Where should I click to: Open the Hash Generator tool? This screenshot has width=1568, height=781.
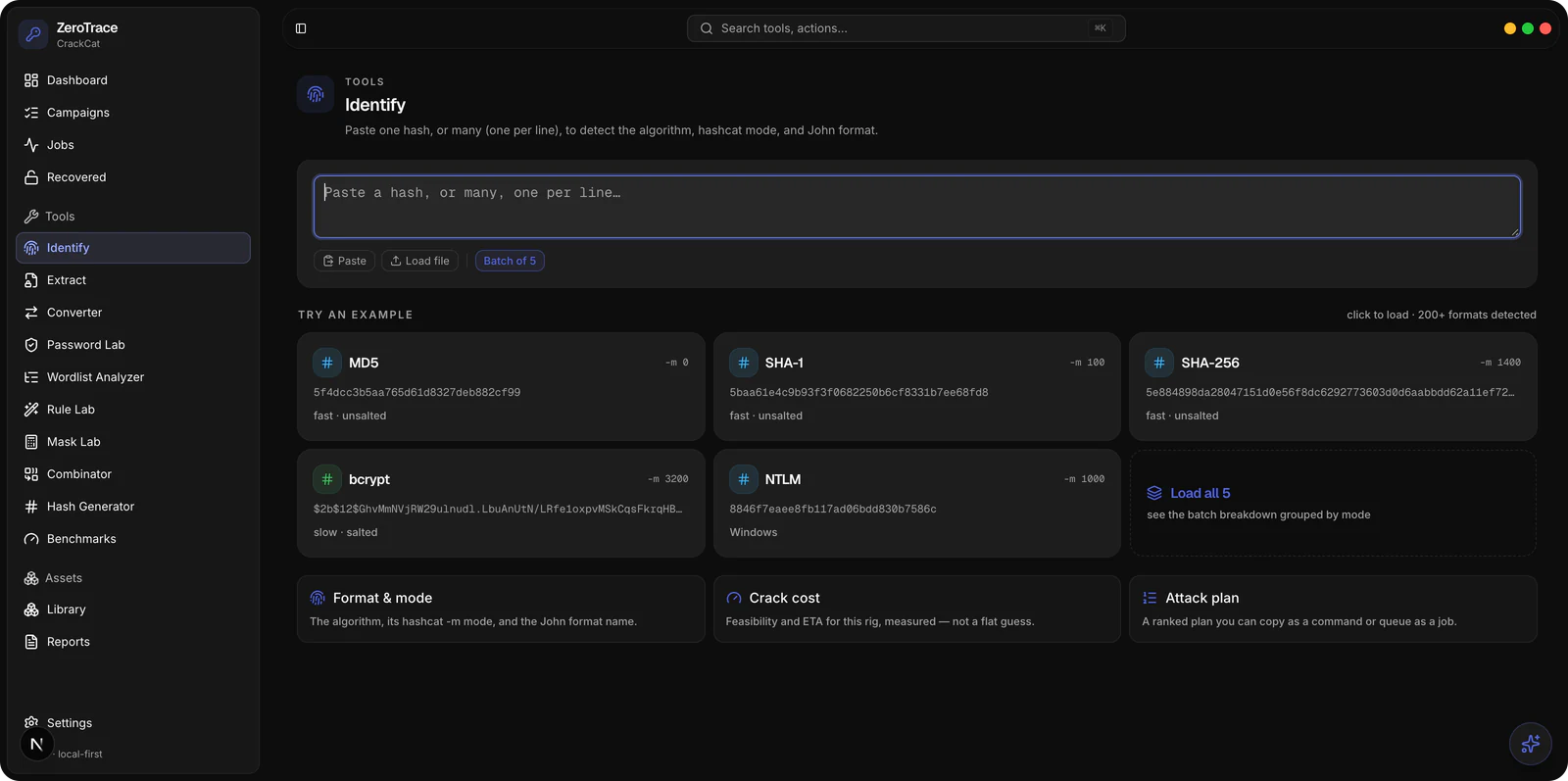133,507
